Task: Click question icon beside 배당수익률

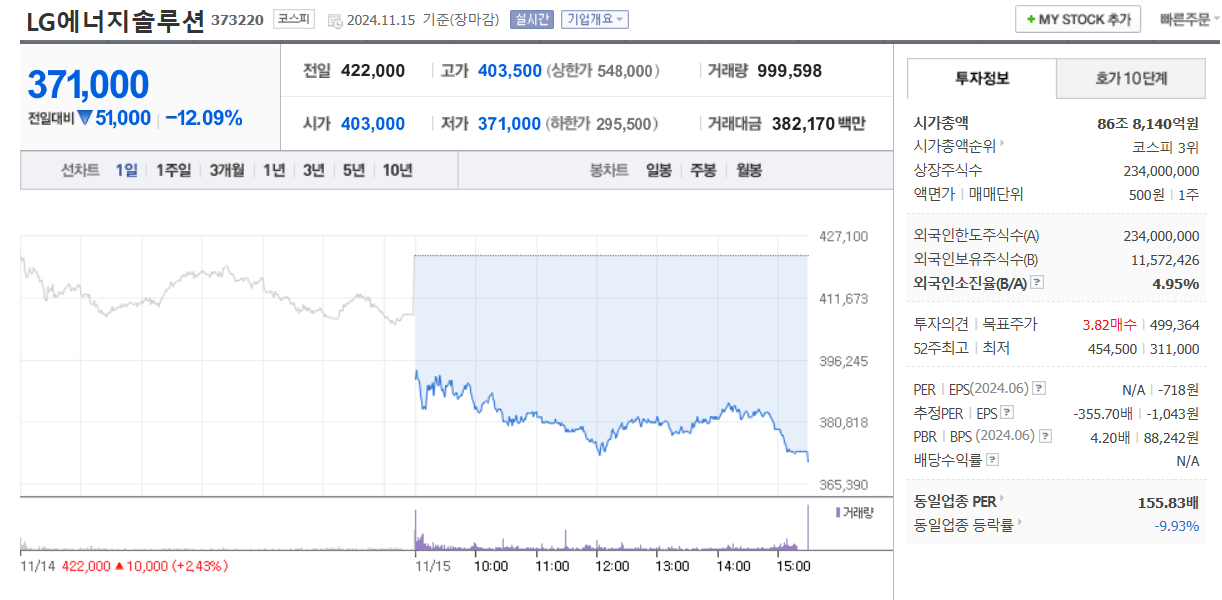Action: [992, 460]
